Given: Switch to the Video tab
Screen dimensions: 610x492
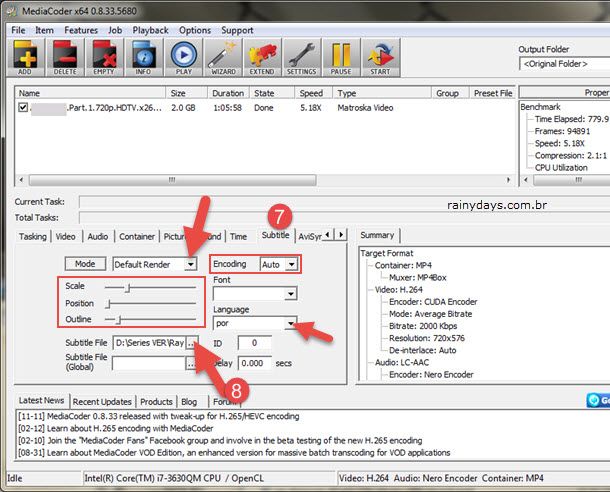Looking at the screenshot, I should (x=65, y=236).
